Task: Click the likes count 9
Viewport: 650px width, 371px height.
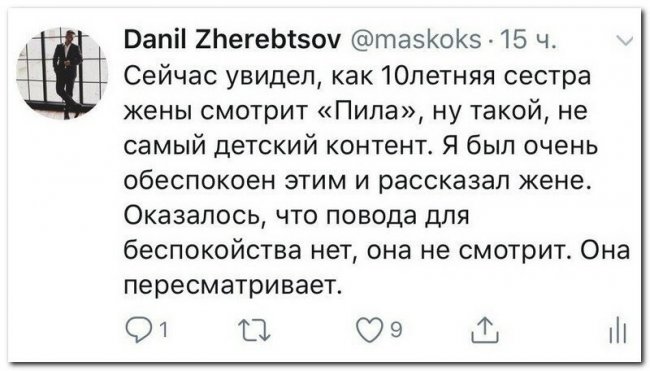Action: click(396, 330)
